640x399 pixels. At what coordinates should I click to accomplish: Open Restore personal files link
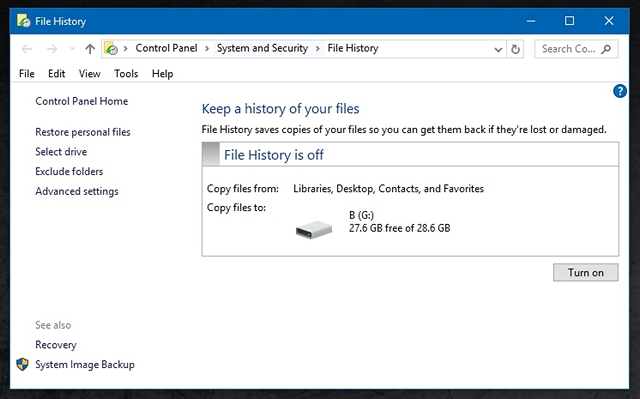point(83,132)
